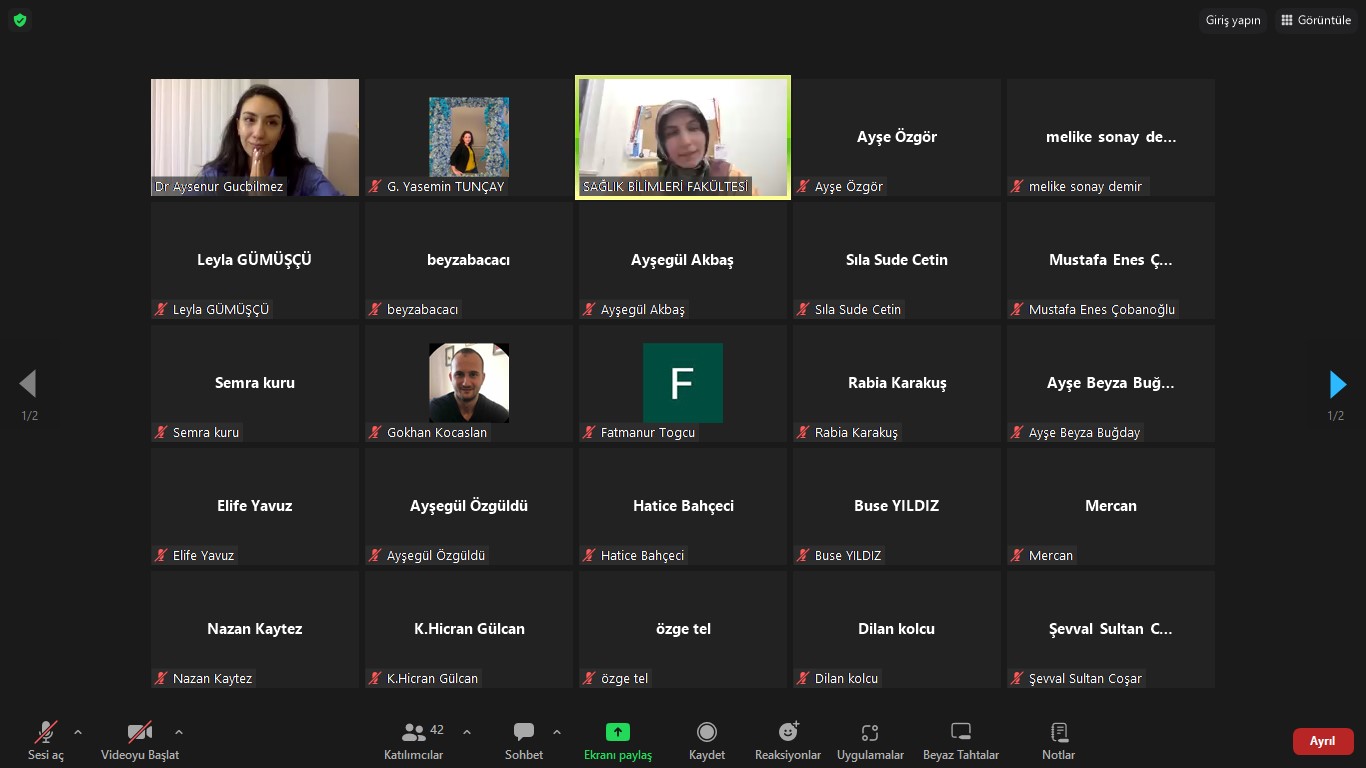
Task: Click the green encryption shield icon
Action: click(x=20, y=20)
